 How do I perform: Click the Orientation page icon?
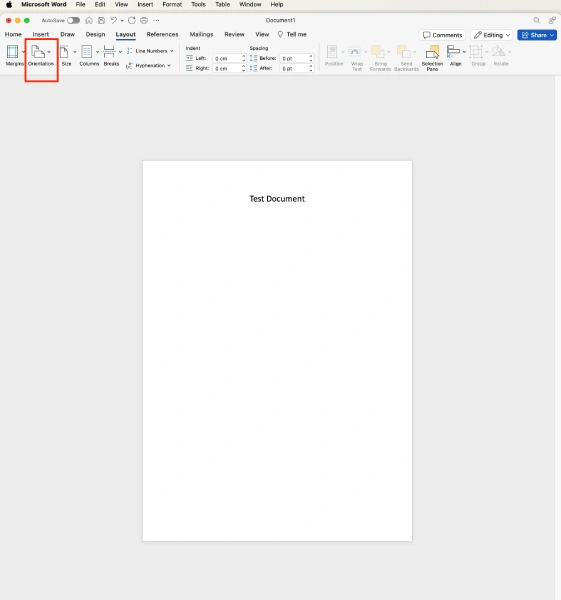pos(38,52)
